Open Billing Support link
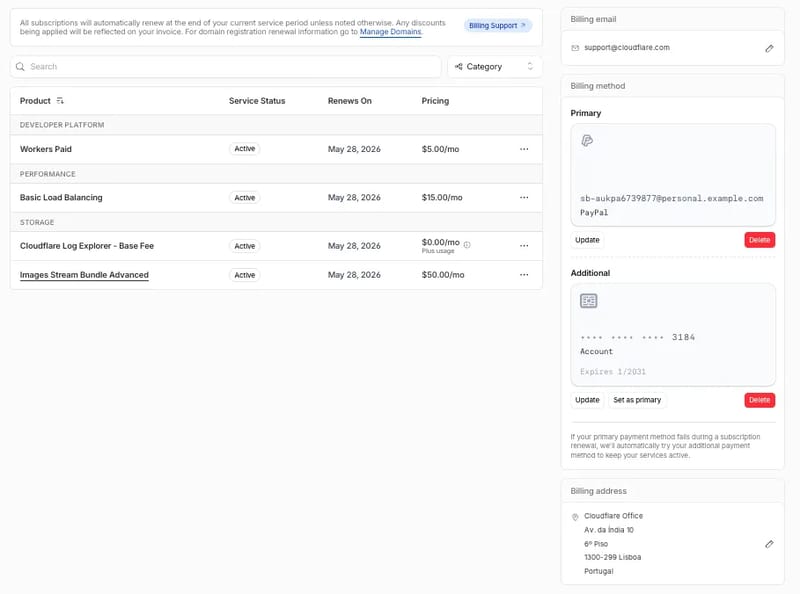Image resolution: width=800 pixels, height=594 pixels. coord(497,26)
